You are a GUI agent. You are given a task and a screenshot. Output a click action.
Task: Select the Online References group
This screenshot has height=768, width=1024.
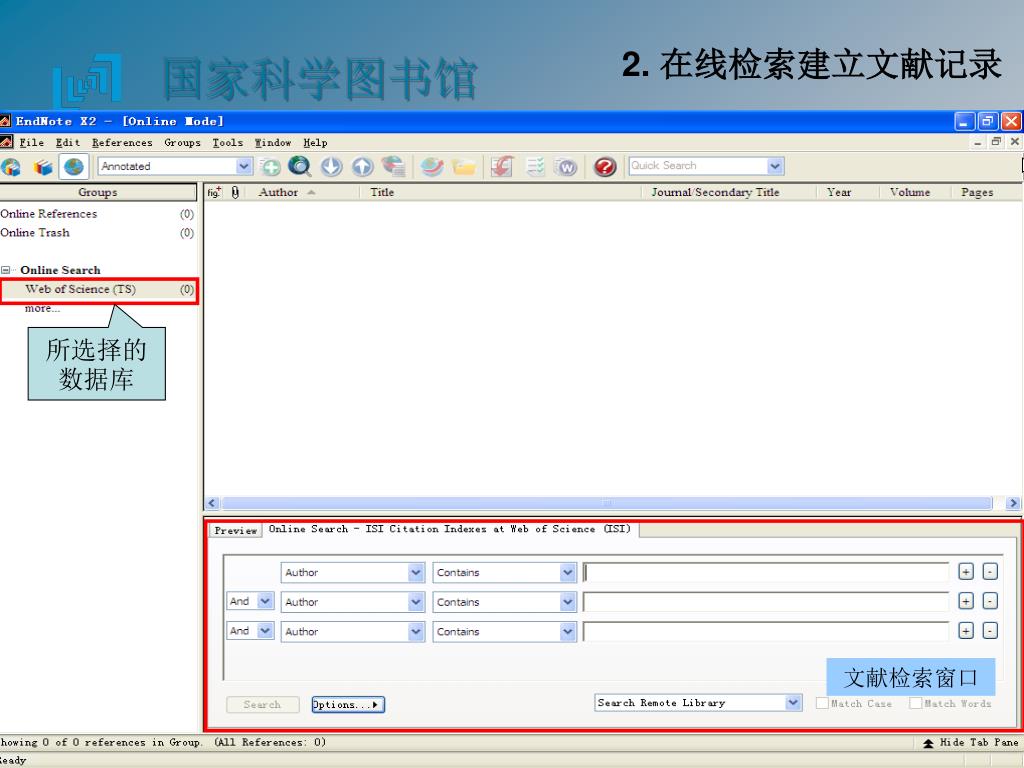coord(98,214)
